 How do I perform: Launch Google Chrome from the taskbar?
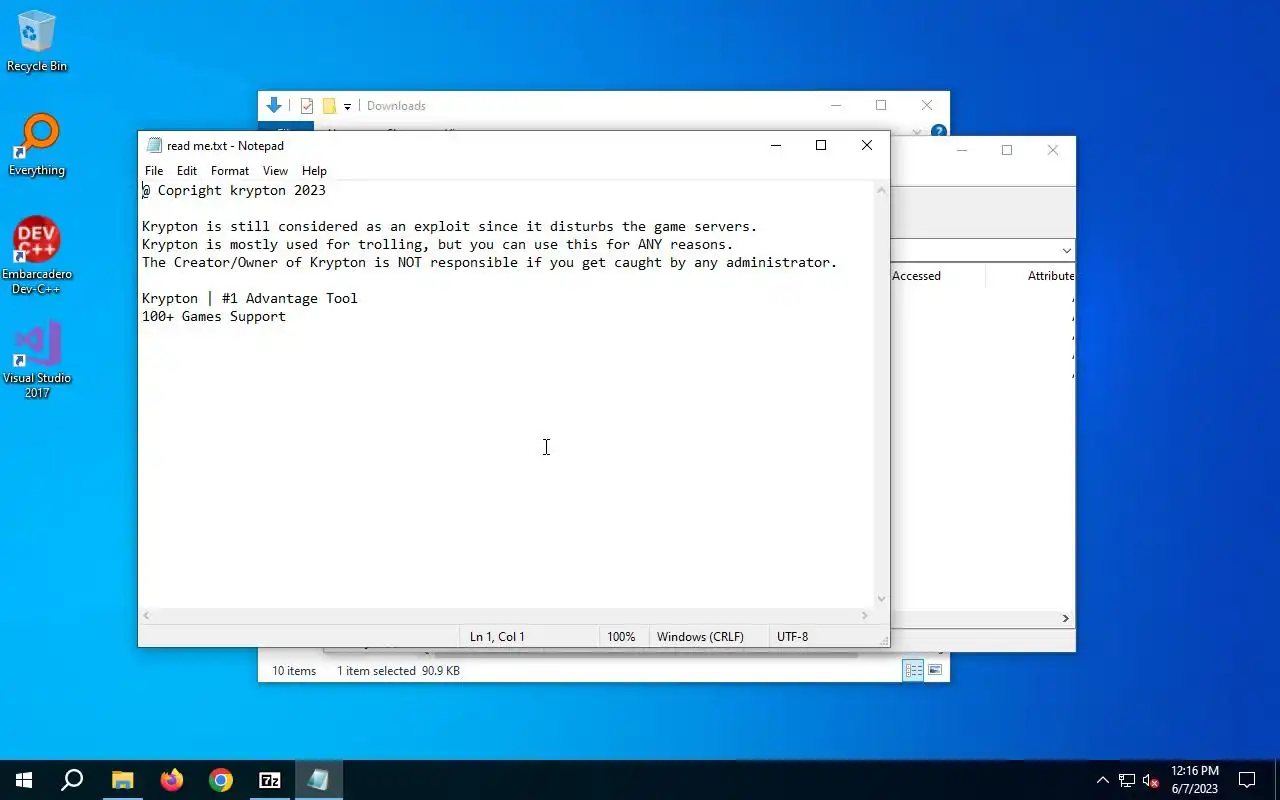click(221, 780)
